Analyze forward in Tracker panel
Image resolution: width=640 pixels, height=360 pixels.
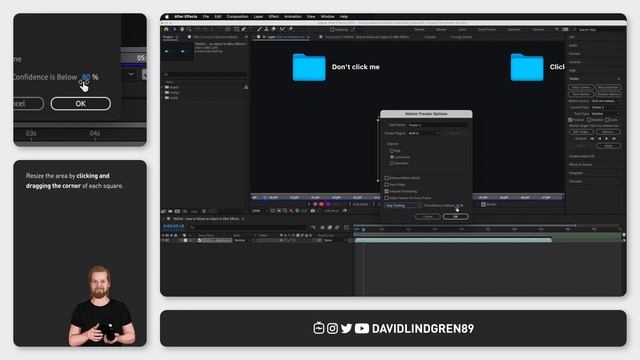coord(607,139)
